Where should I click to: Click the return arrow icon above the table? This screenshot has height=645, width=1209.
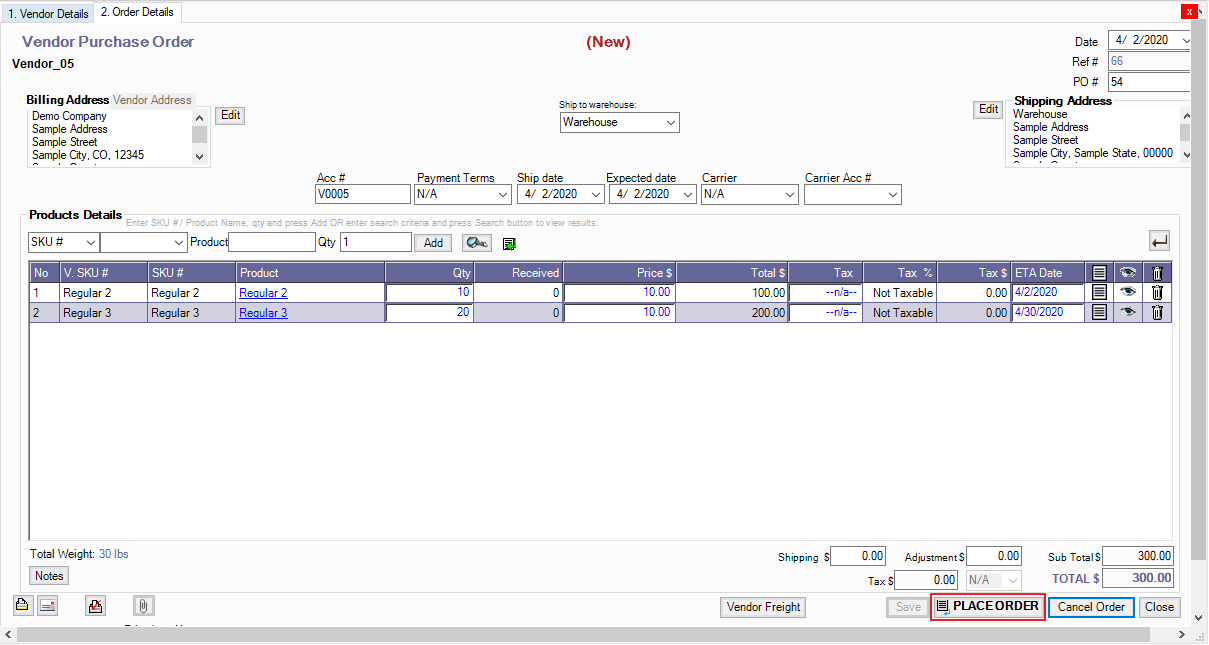coord(1159,241)
